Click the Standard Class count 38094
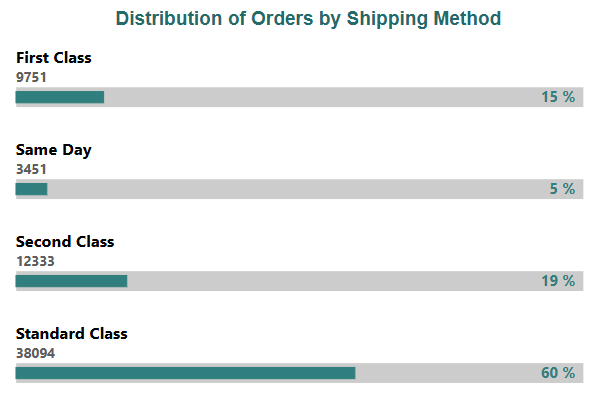This screenshot has height=402, width=599. tap(35, 353)
